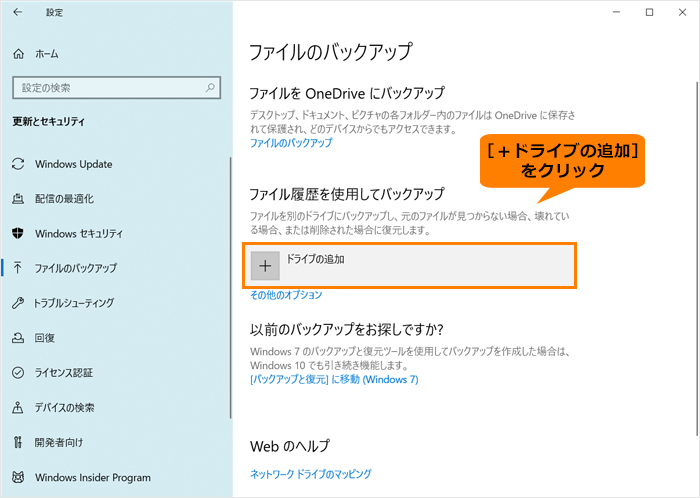Click the Web のヘルプ heading
The height and width of the screenshot is (498, 700).
click(x=290, y=446)
